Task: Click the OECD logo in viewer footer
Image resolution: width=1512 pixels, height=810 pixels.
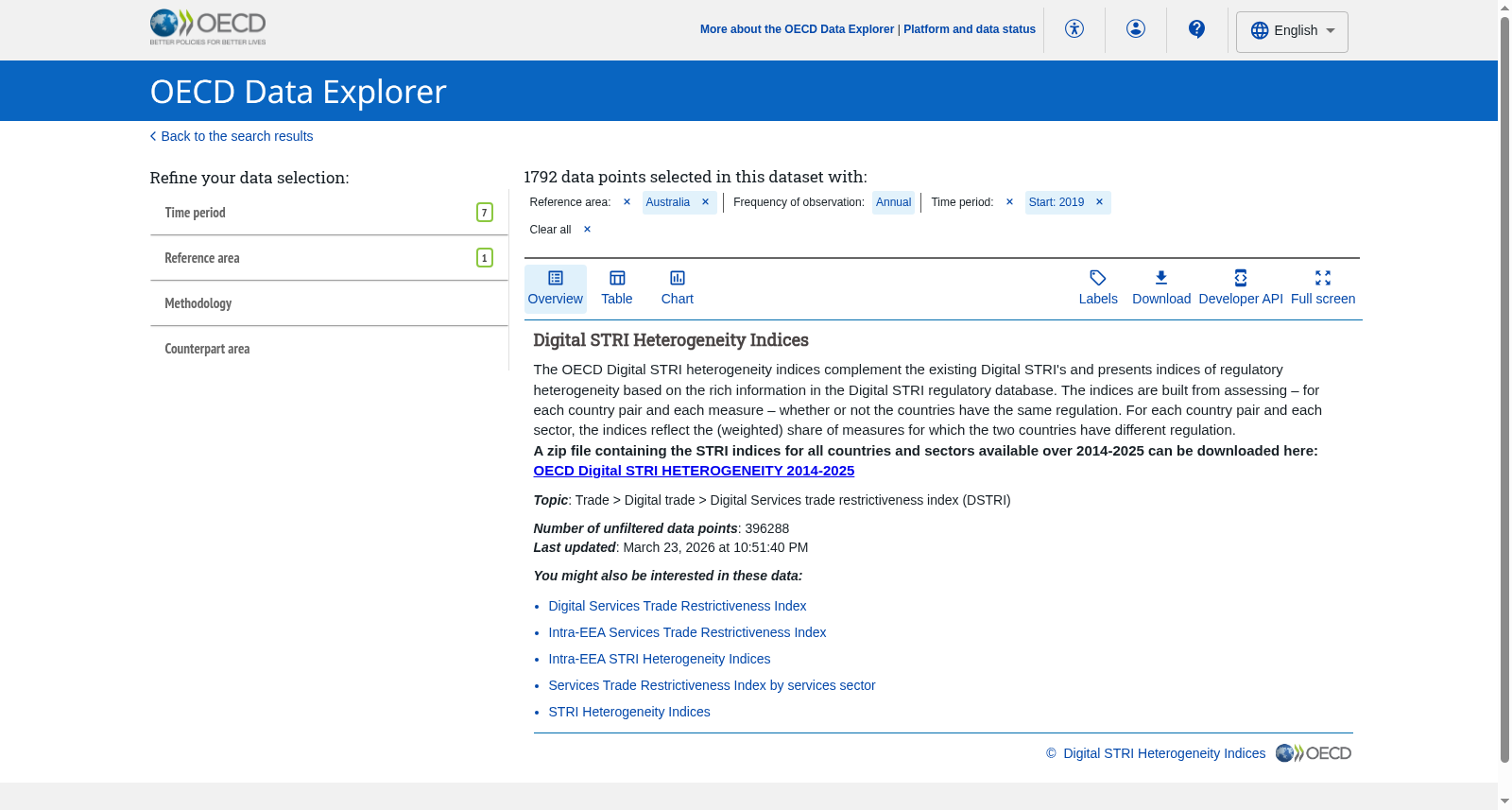Action: pyautogui.click(x=1314, y=753)
